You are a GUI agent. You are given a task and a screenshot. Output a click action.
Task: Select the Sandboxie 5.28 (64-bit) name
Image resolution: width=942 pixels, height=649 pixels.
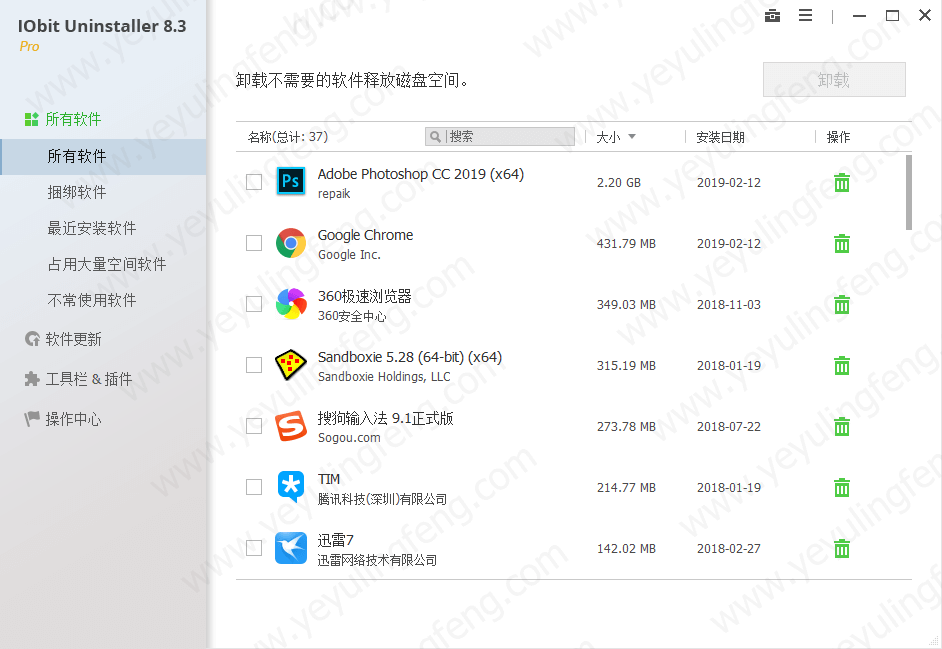[410, 357]
